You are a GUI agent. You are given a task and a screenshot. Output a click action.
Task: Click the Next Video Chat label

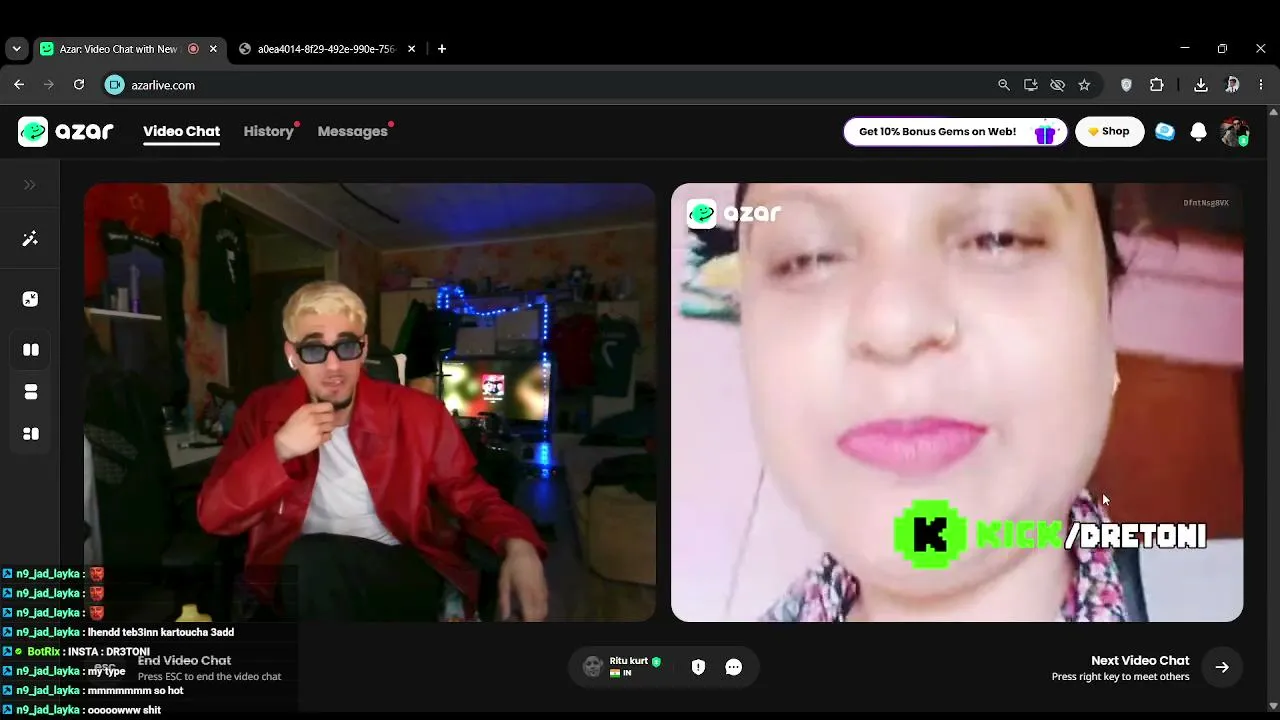click(x=1140, y=660)
